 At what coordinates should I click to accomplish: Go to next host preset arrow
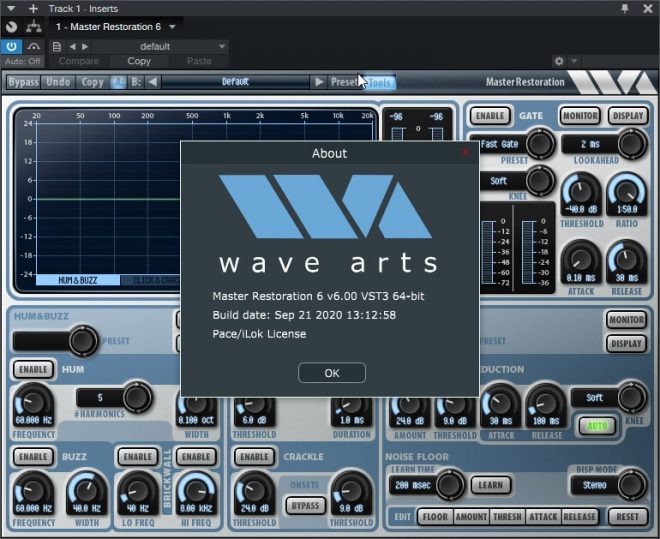(85, 47)
